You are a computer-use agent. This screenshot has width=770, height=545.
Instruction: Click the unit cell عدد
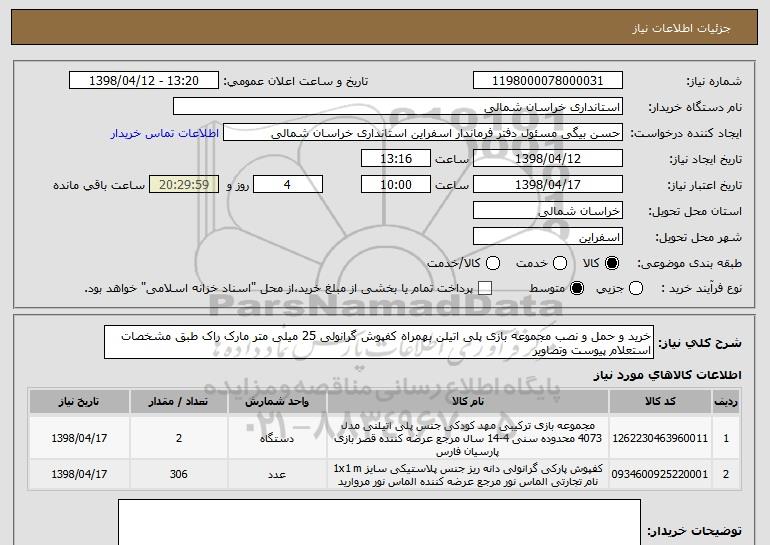tap(277, 474)
